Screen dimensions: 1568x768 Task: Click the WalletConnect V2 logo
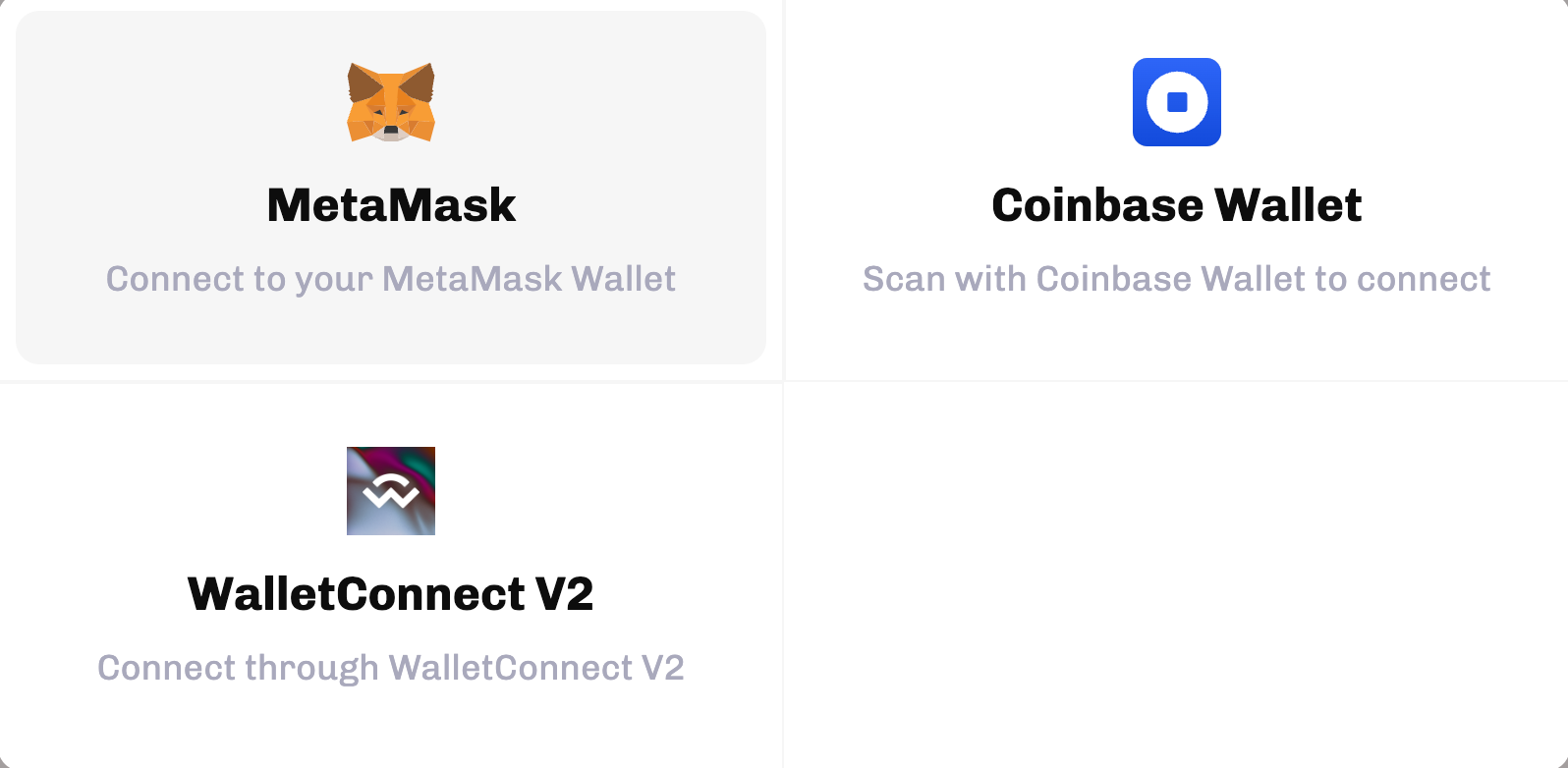click(x=390, y=490)
